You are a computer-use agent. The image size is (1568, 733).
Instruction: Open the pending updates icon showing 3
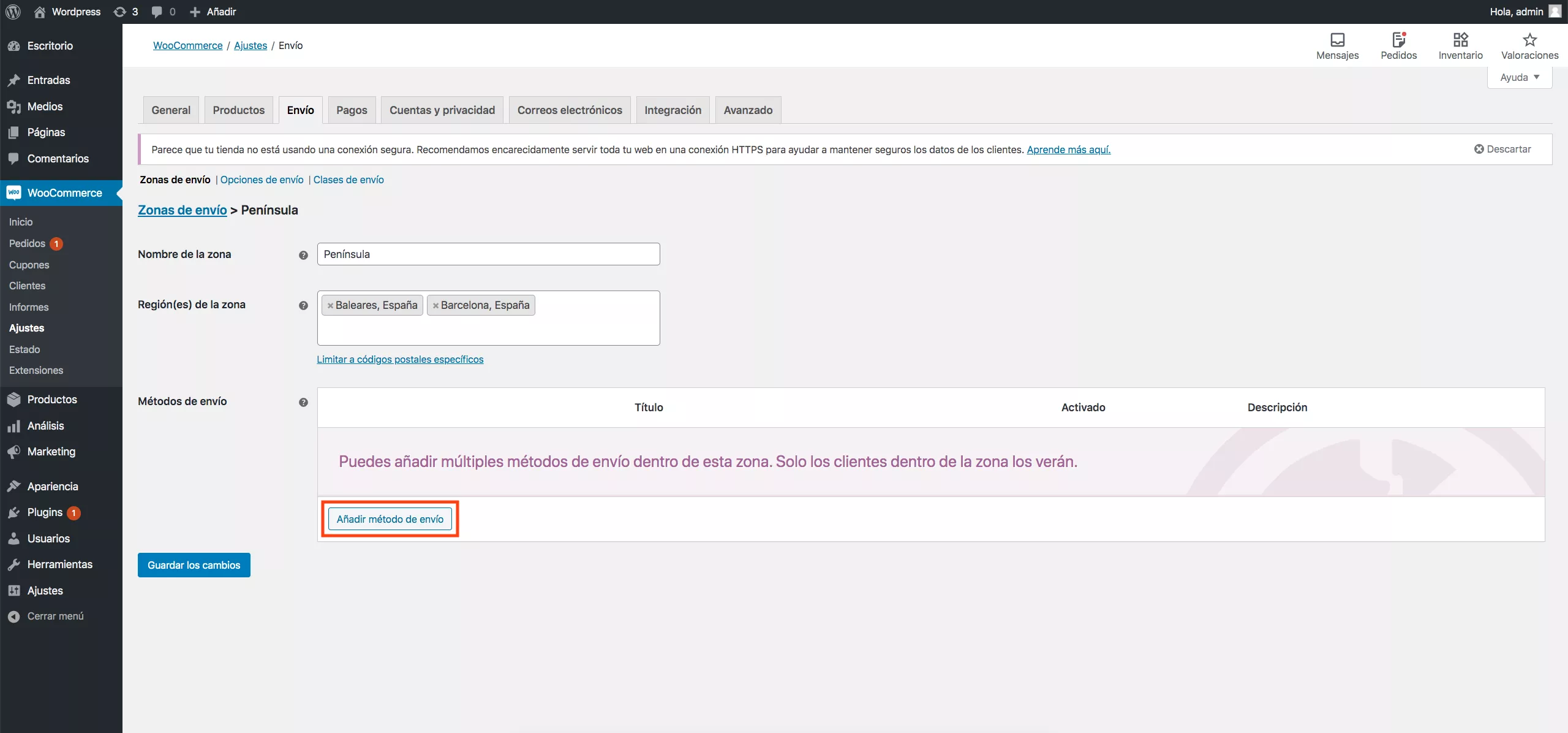(x=126, y=12)
